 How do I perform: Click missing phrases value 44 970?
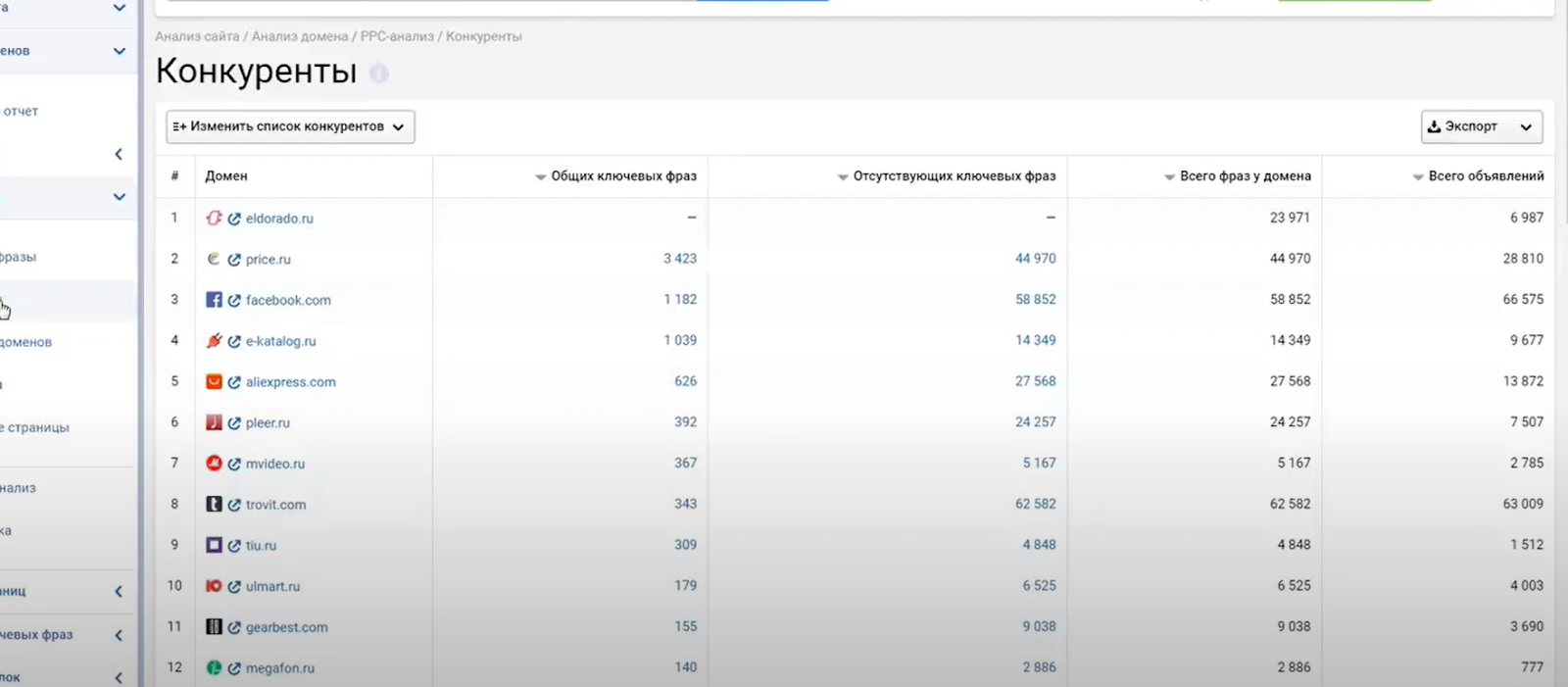pos(1036,259)
